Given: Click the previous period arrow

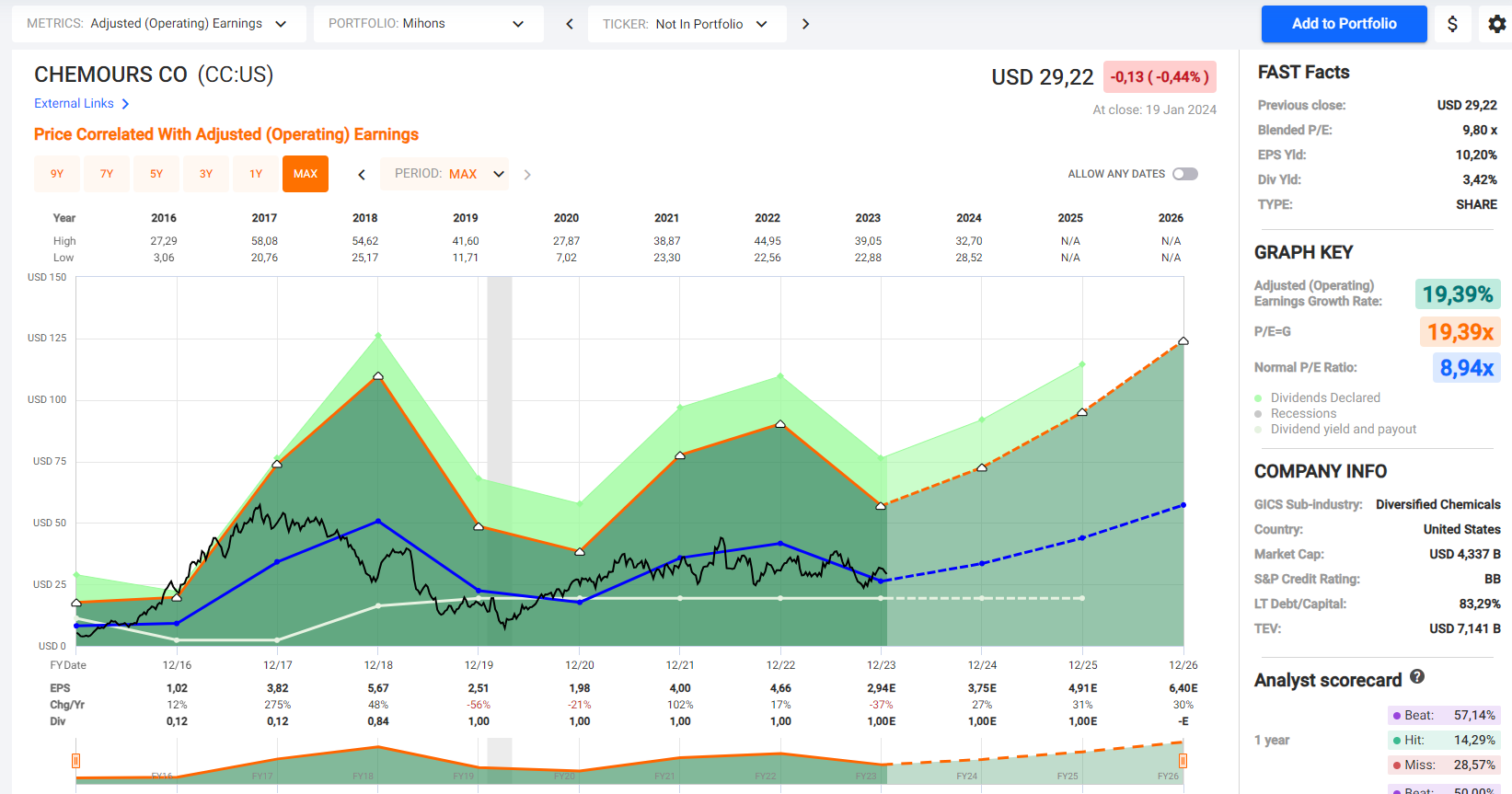Looking at the screenshot, I should 362,174.
